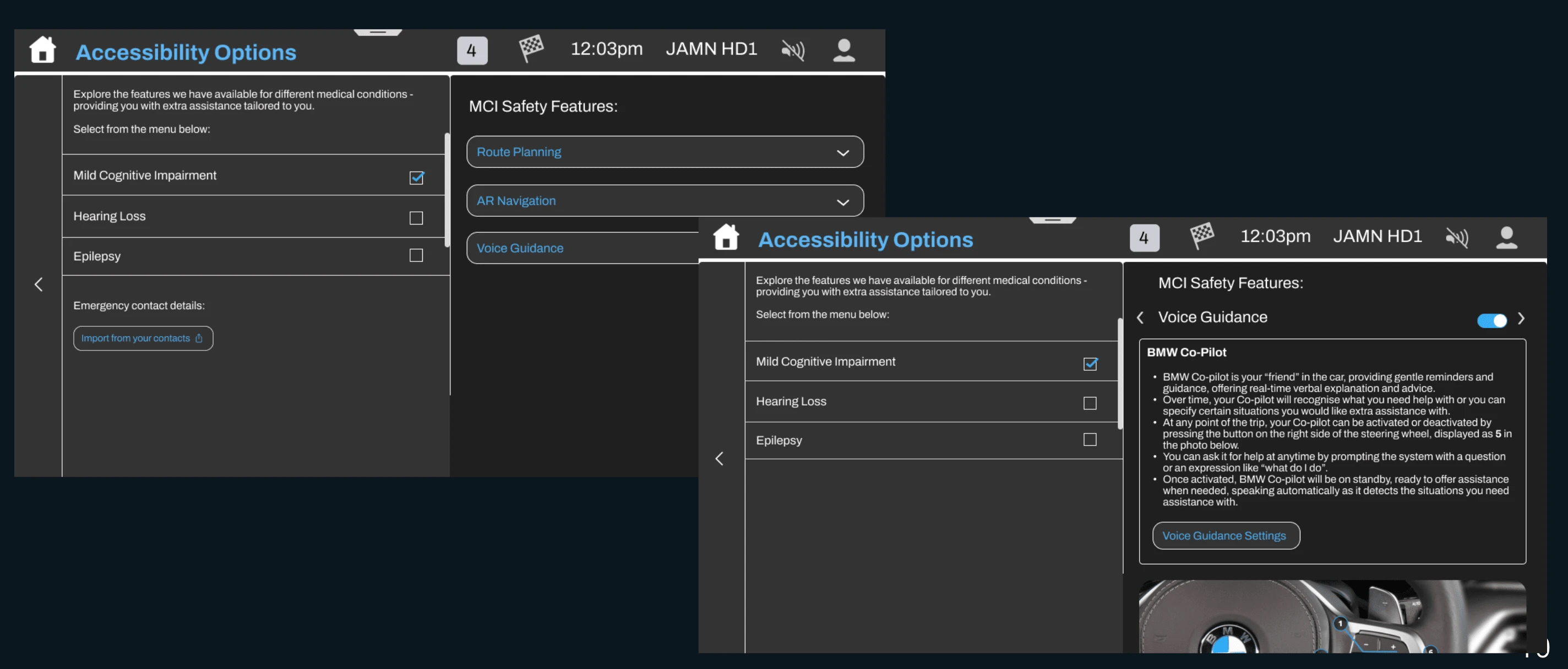This screenshot has height=669, width=1568.
Task: Toggle the muted speaker icon in front screen
Action: (1457, 237)
